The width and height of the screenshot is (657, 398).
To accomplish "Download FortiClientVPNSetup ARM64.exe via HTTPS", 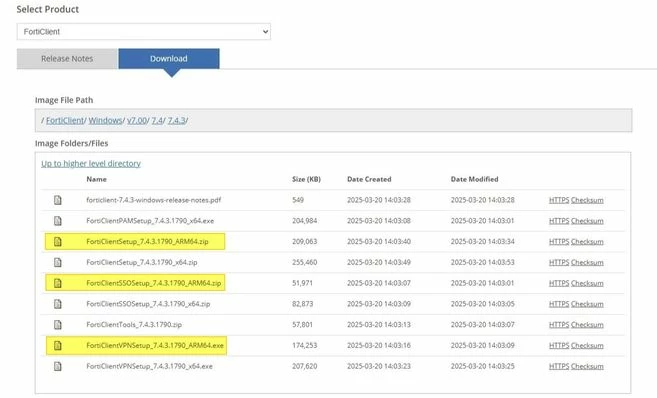I will (559, 346).
